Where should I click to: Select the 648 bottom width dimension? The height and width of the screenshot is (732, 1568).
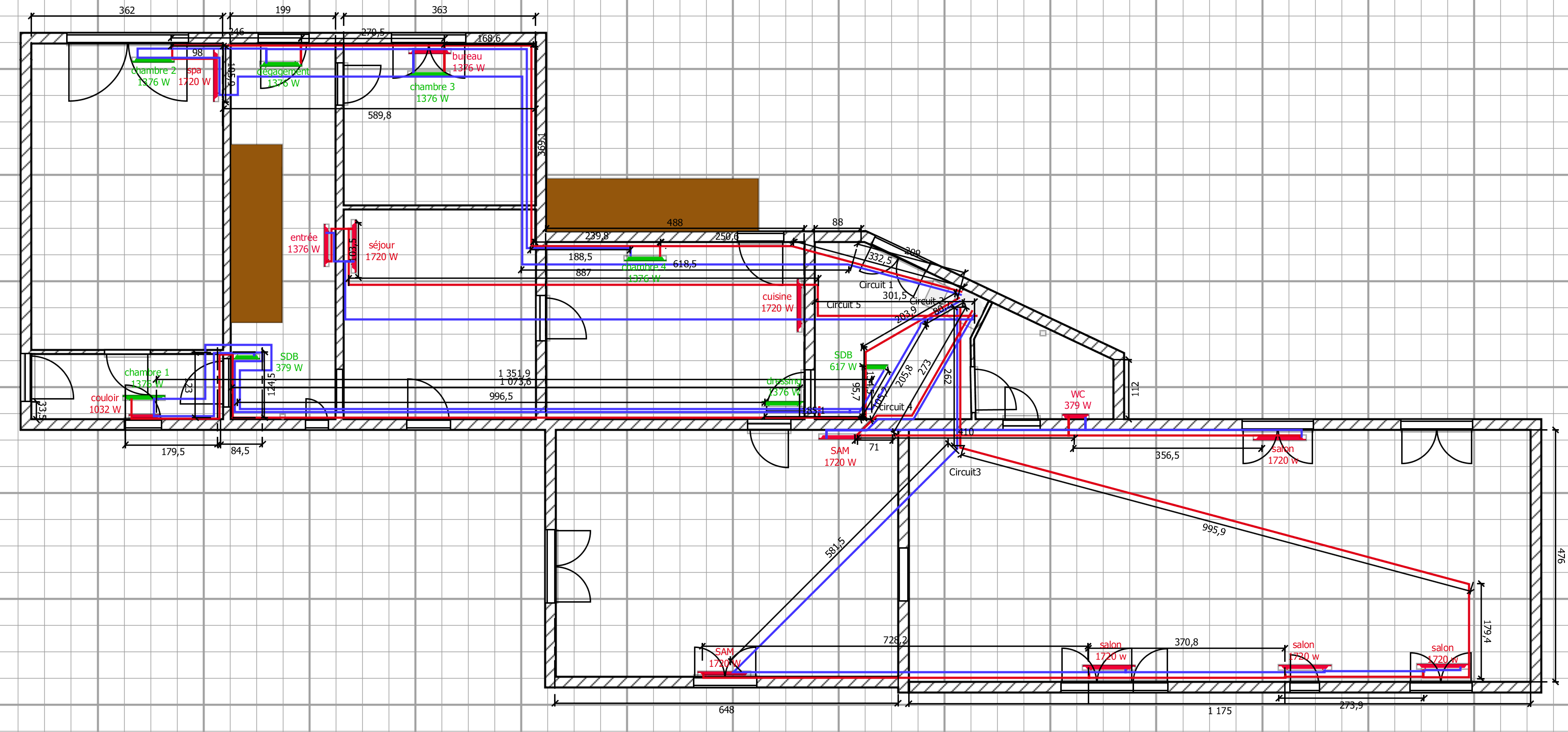(x=726, y=710)
